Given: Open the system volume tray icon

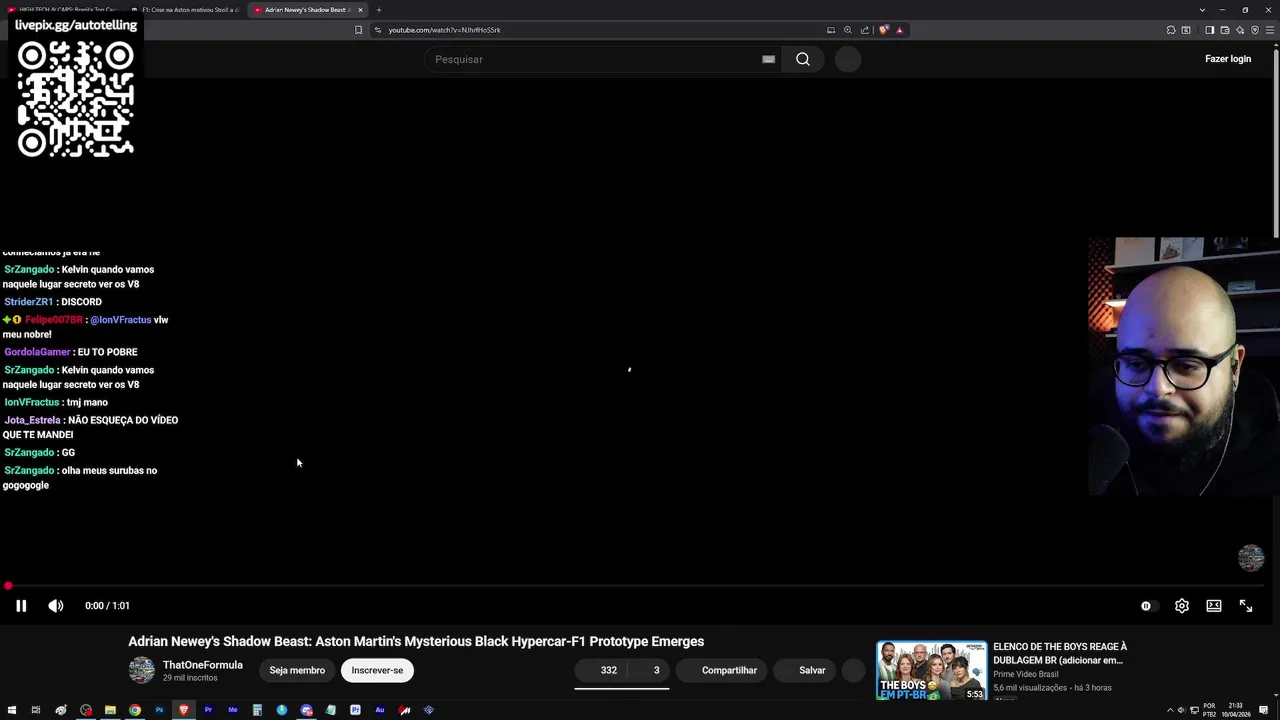Looking at the screenshot, I should pyautogui.click(x=1182, y=710).
